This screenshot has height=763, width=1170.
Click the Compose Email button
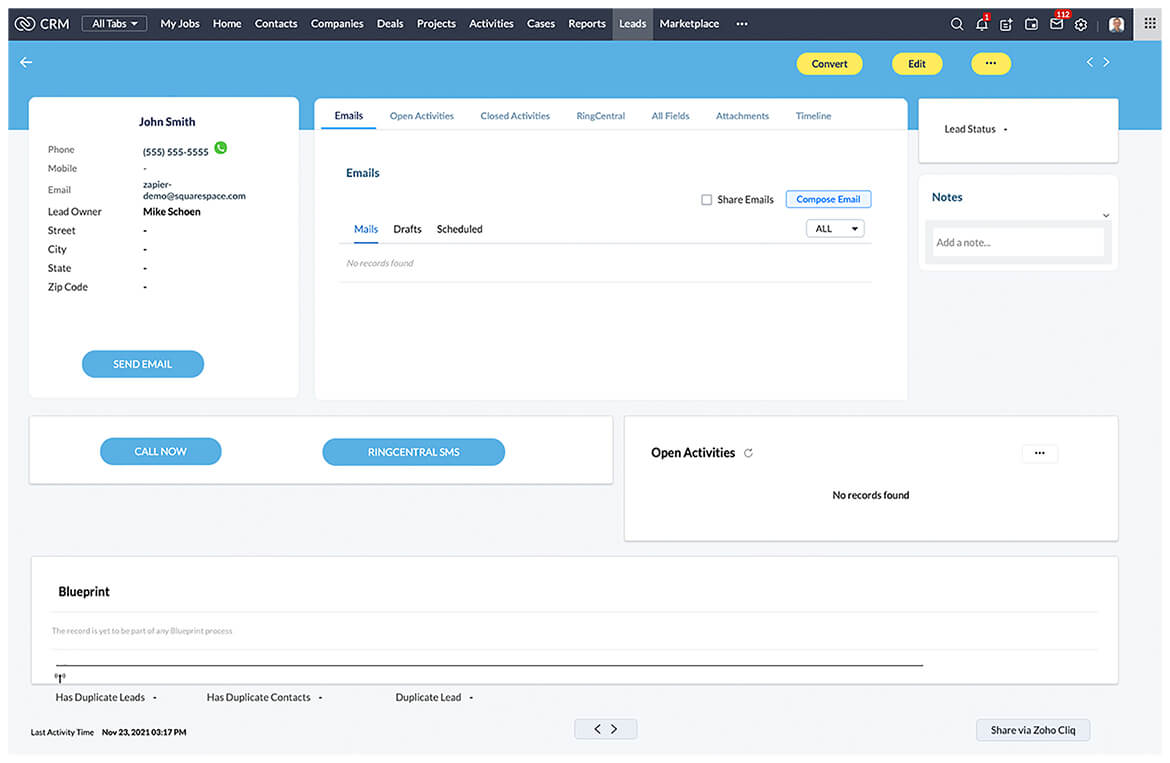click(828, 199)
